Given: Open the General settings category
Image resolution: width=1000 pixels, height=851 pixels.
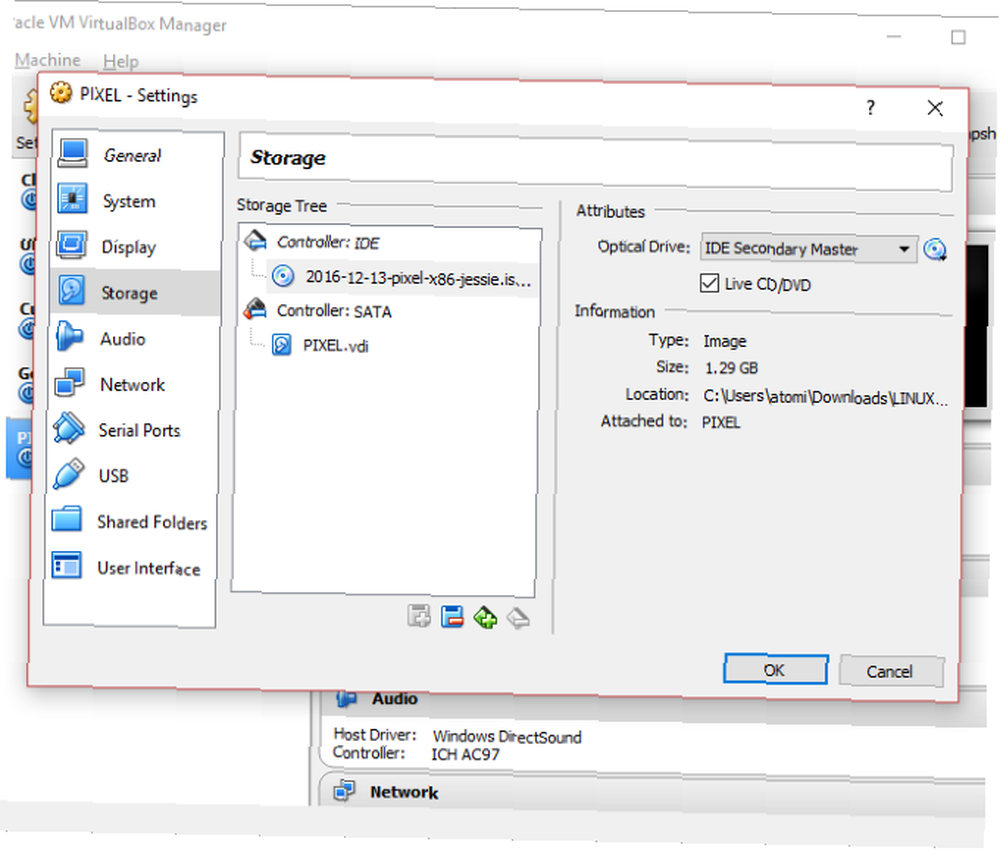Looking at the screenshot, I should [136, 155].
